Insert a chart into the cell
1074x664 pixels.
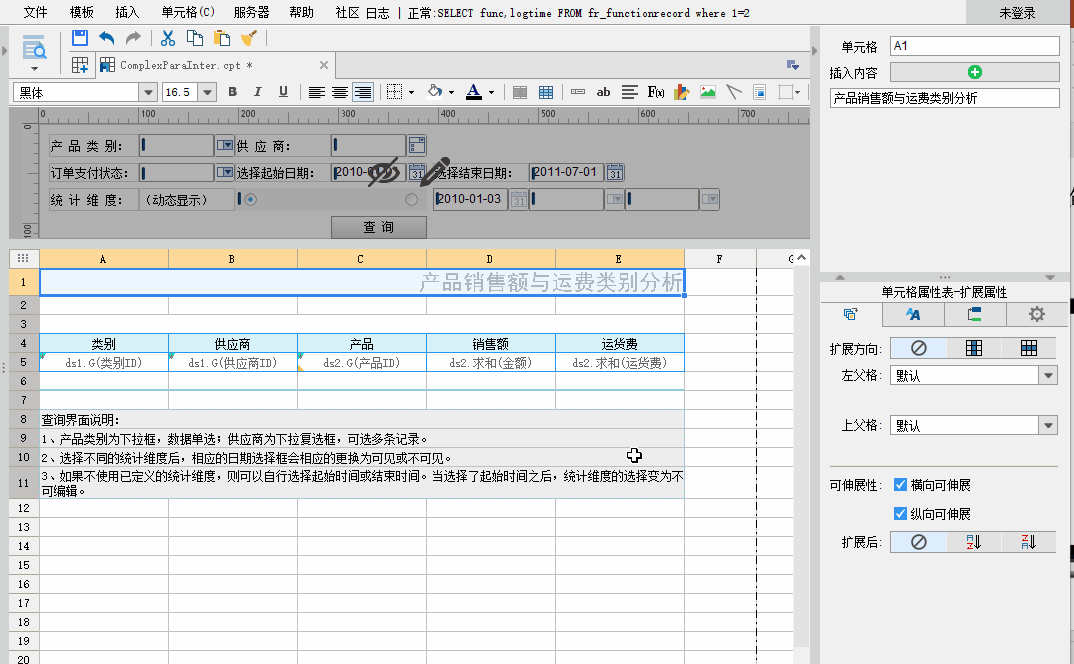[x=682, y=92]
